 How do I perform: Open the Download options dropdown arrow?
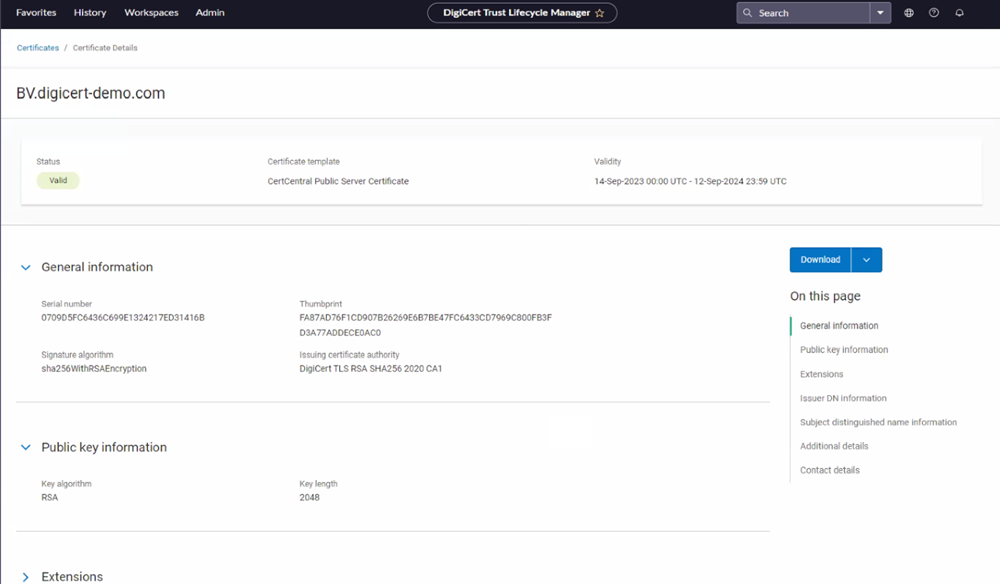coord(866,260)
